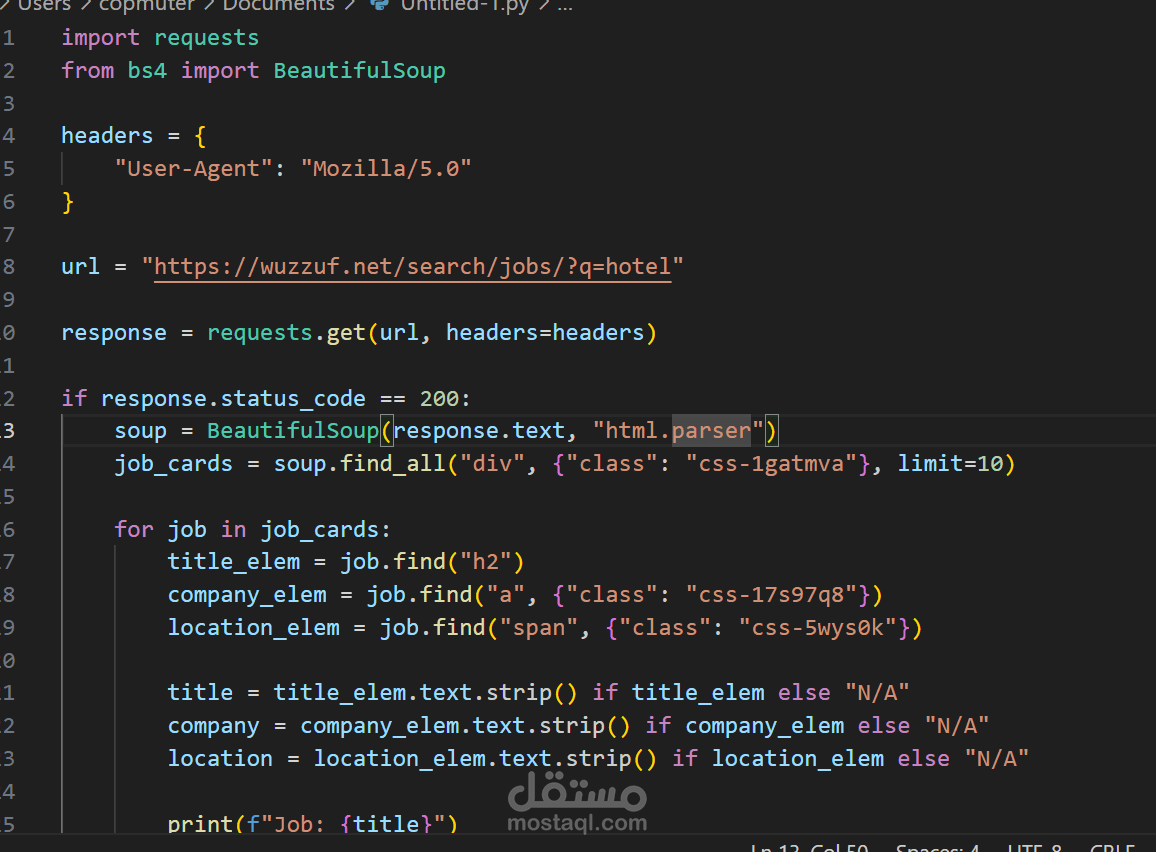This screenshot has width=1156, height=852.
Task: Open the Python file icon in breadcrumbs
Action: click(380, 4)
